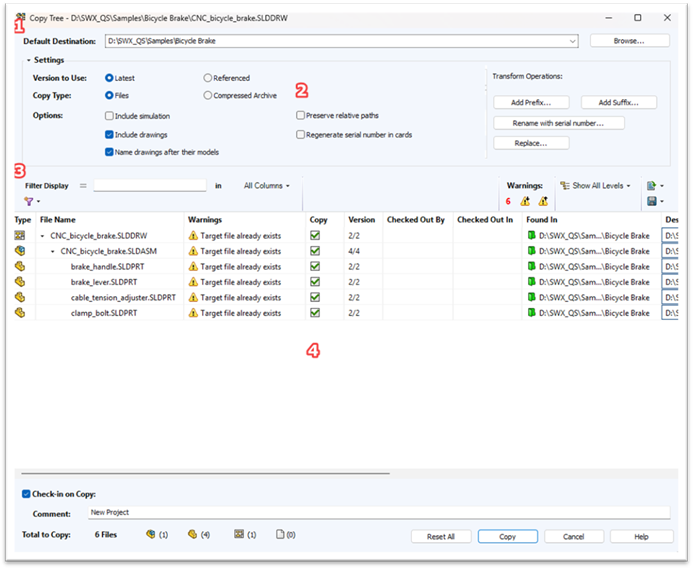Disable Check-in on Copy
This screenshot has width=694, height=569.
26,494
